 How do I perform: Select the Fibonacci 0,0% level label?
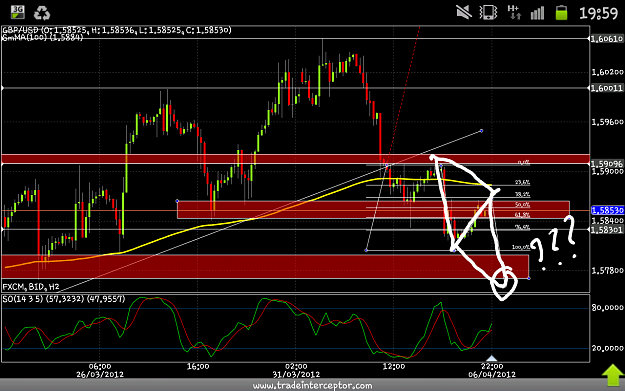(524, 162)
